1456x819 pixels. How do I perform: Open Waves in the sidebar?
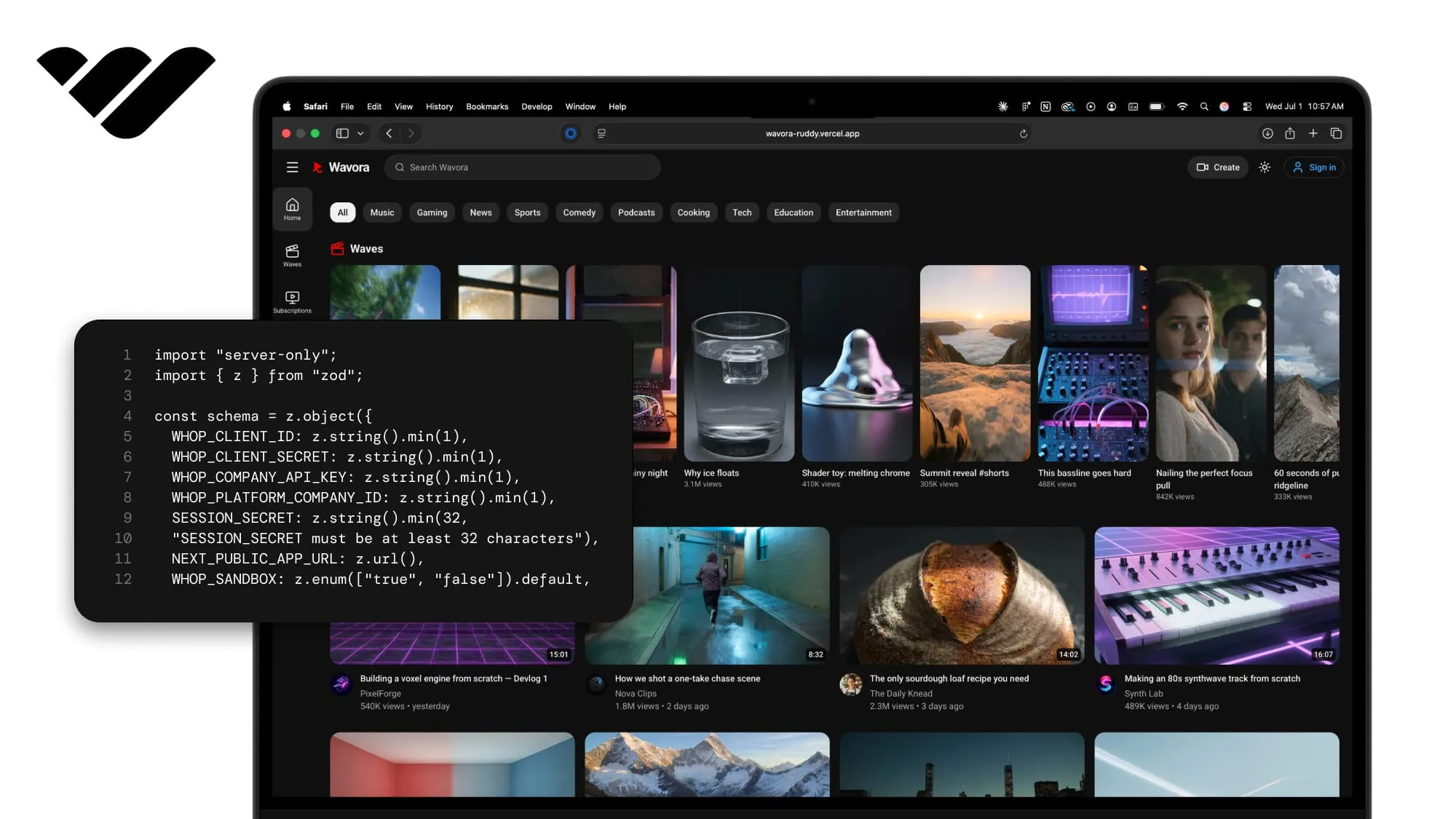pos(292,256)
